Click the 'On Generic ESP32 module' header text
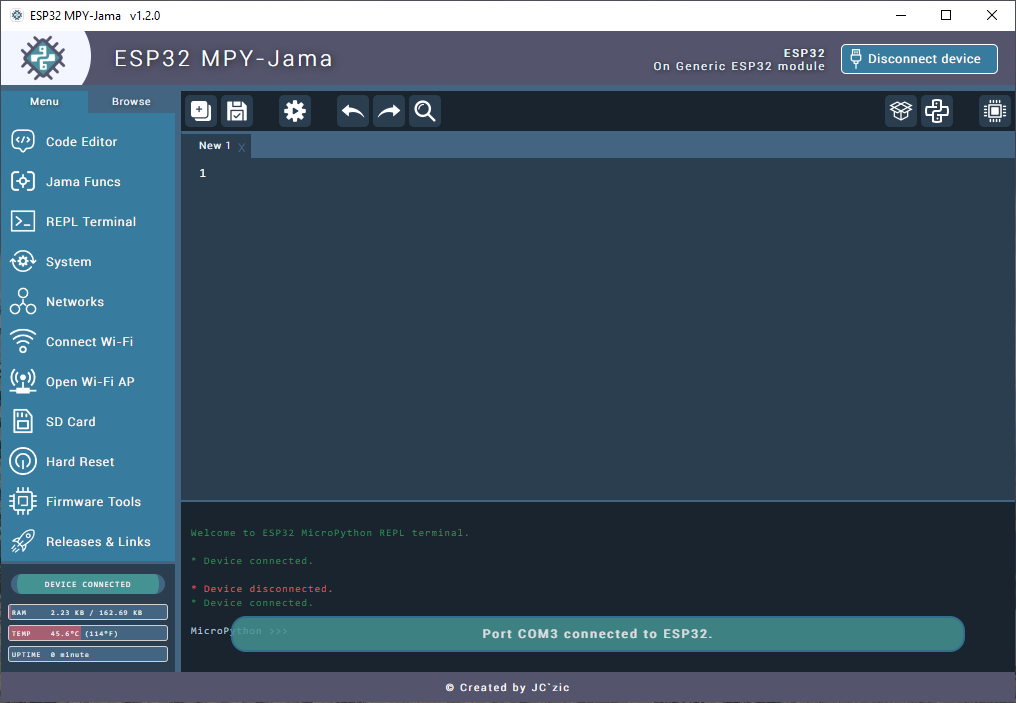The height and width of the screenshot is (703, 1016). (x=739, y=66)
